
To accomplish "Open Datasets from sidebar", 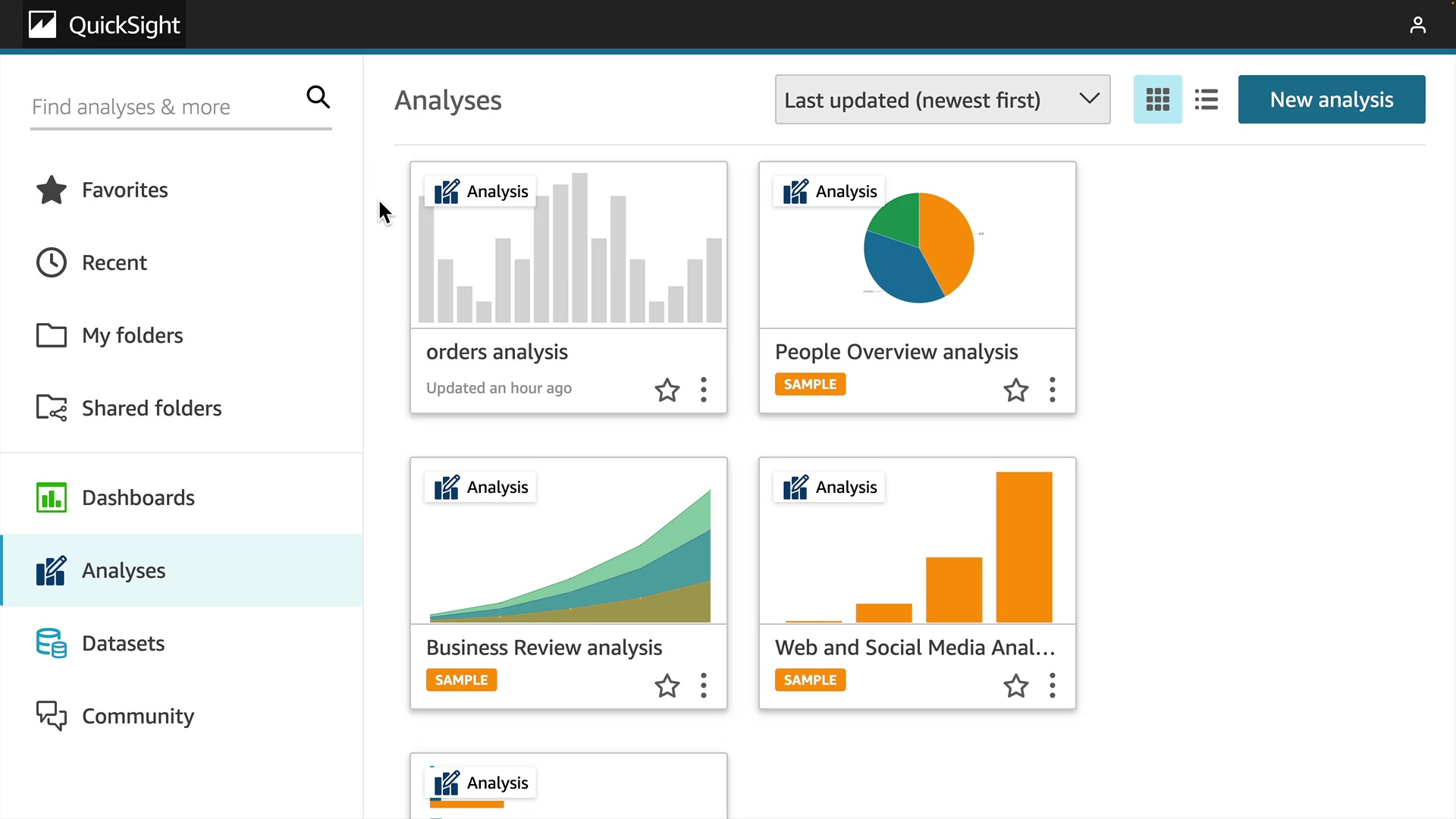I will [x=123, y=643].
